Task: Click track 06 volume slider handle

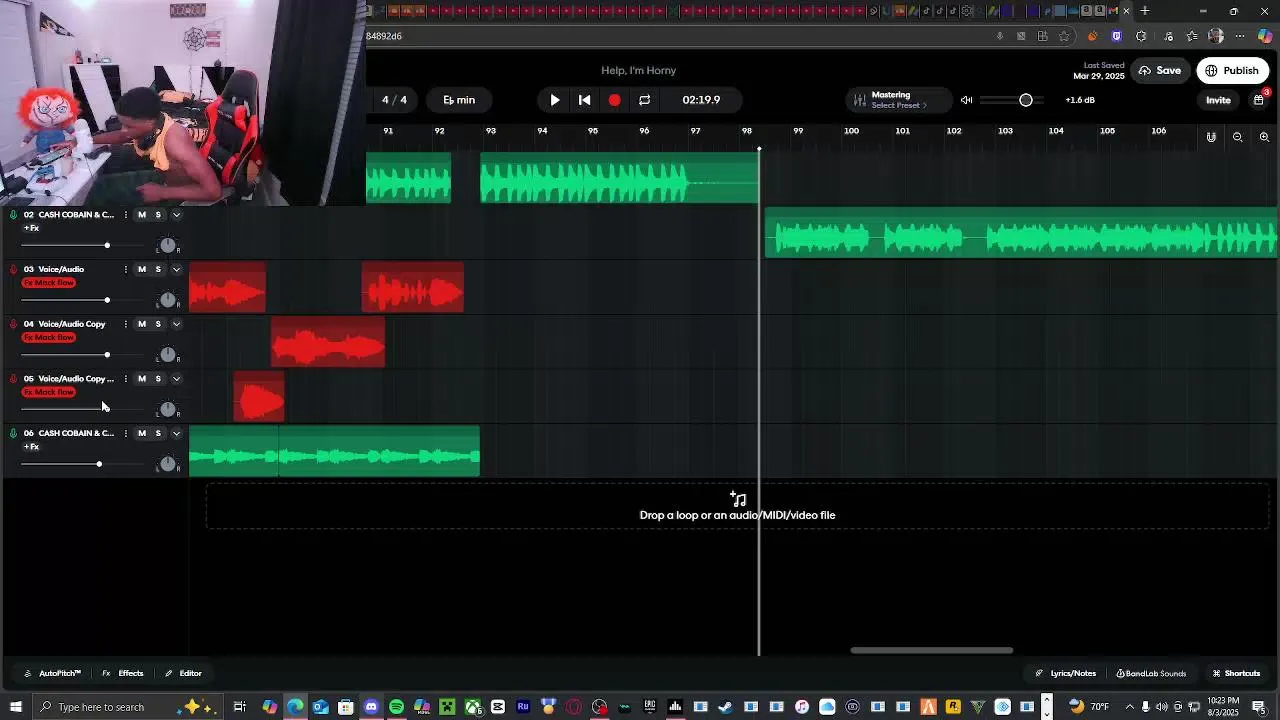Action: (99, 464)
